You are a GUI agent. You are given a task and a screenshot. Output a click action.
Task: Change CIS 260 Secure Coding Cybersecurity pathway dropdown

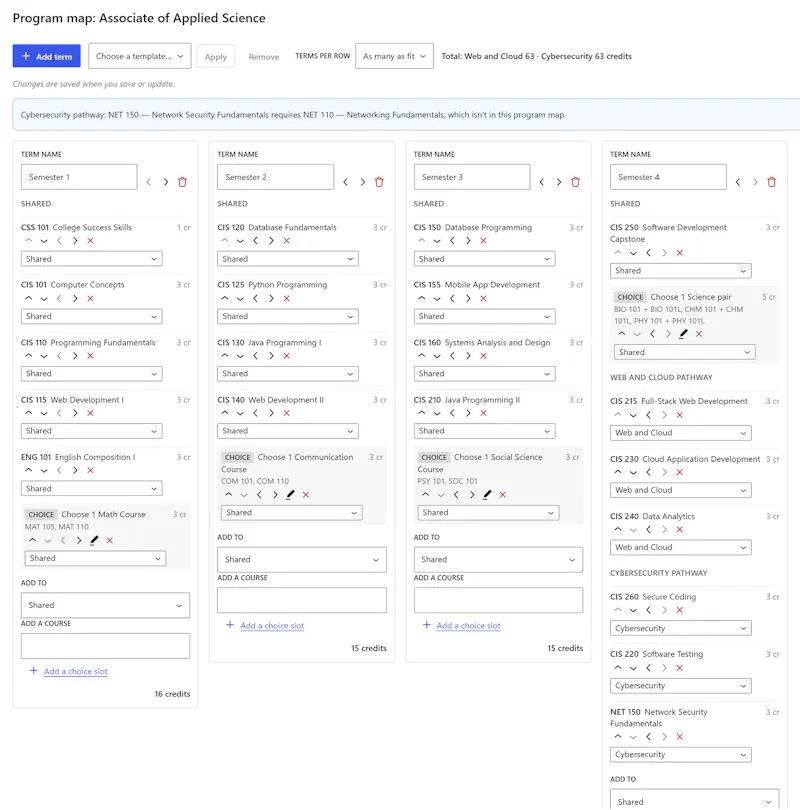681,628
